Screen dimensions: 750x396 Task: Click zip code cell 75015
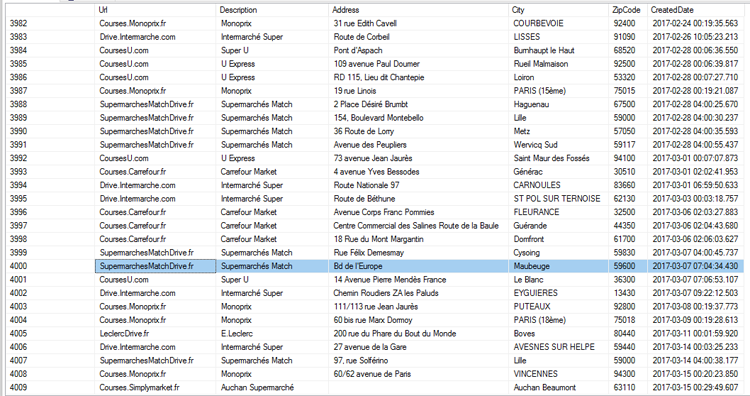[x=628, y=91]
